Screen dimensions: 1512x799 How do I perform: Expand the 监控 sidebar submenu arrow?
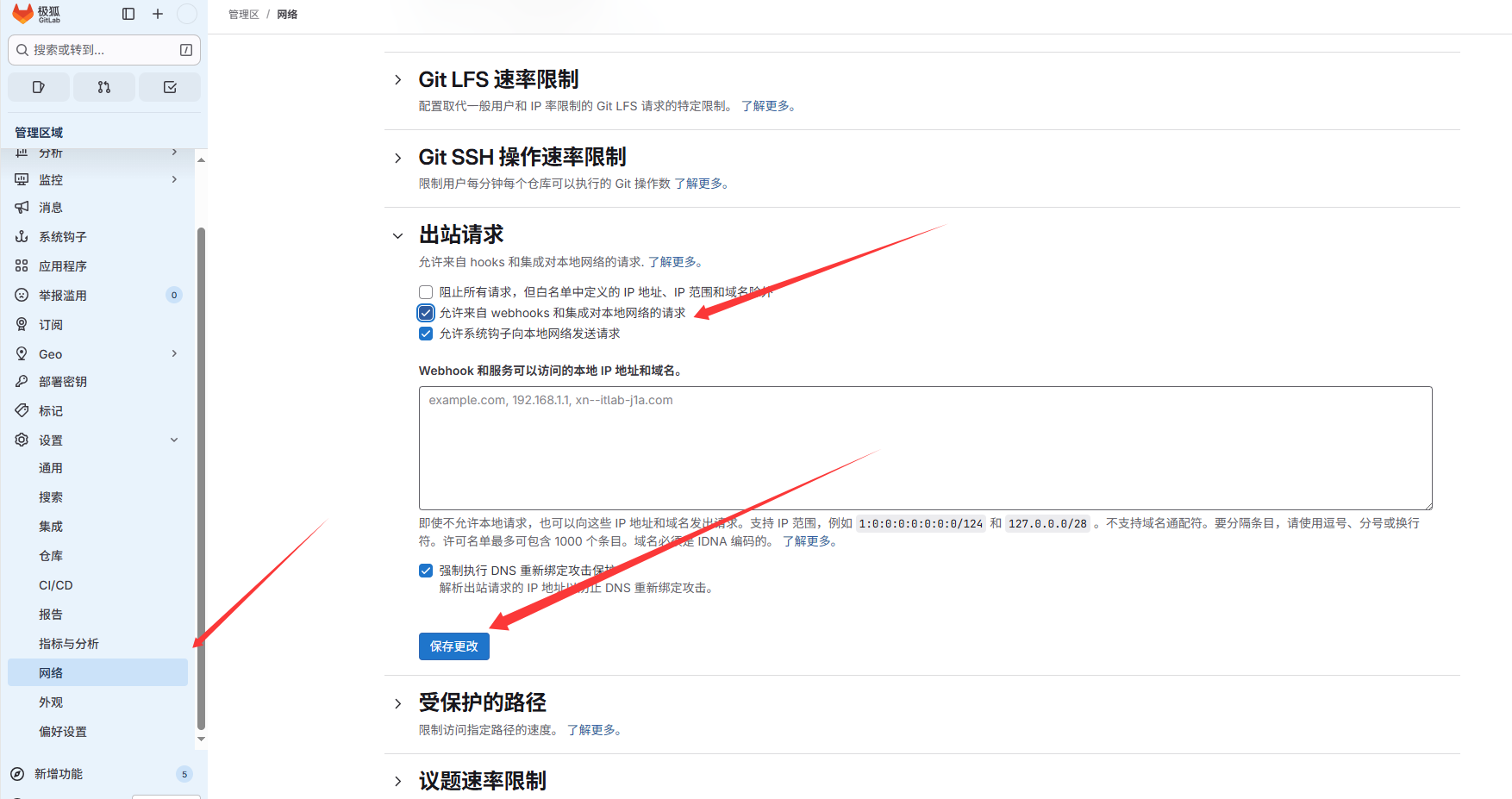pos(174,179)
